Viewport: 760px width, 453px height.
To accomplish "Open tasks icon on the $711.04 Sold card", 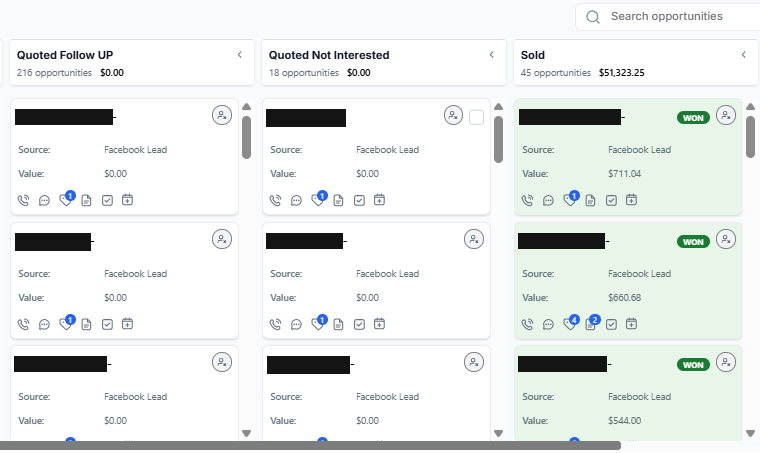I will click(x=611, y=200).
